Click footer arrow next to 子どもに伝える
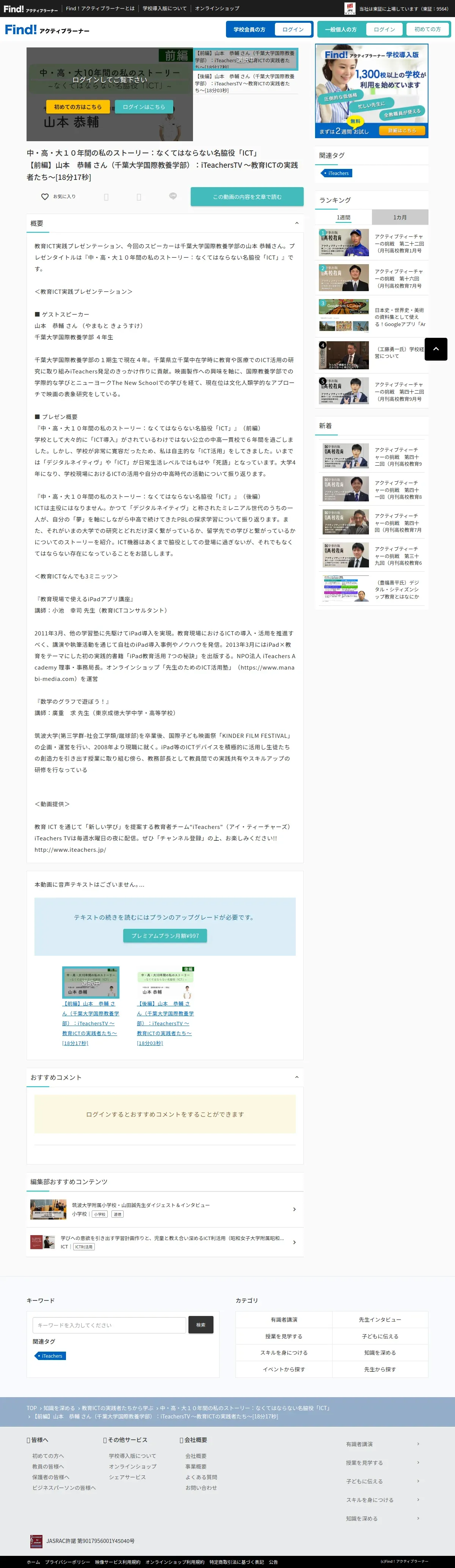 coord(418,1481)
